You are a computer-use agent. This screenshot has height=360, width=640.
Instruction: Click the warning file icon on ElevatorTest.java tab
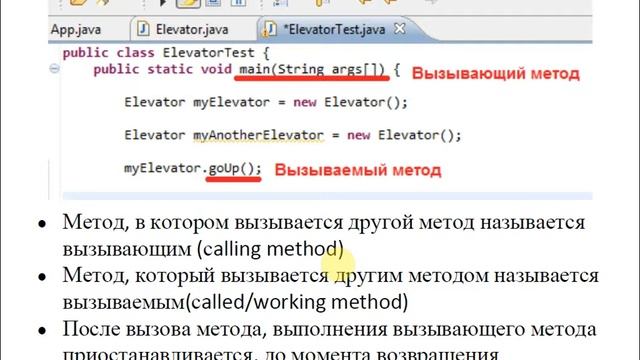269,29
